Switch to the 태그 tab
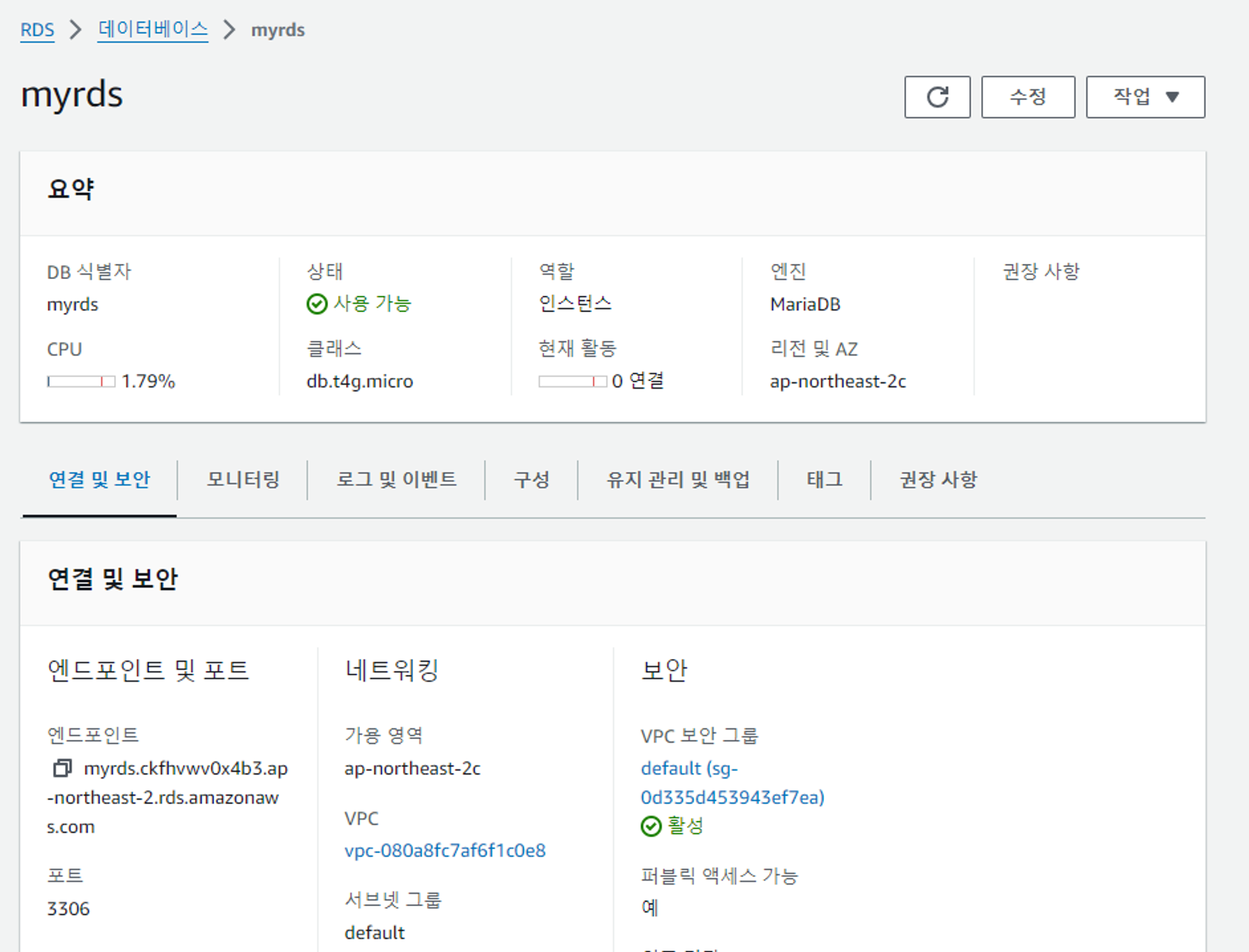This screenshot has height=952, width=1249. [x=825, y=479]
